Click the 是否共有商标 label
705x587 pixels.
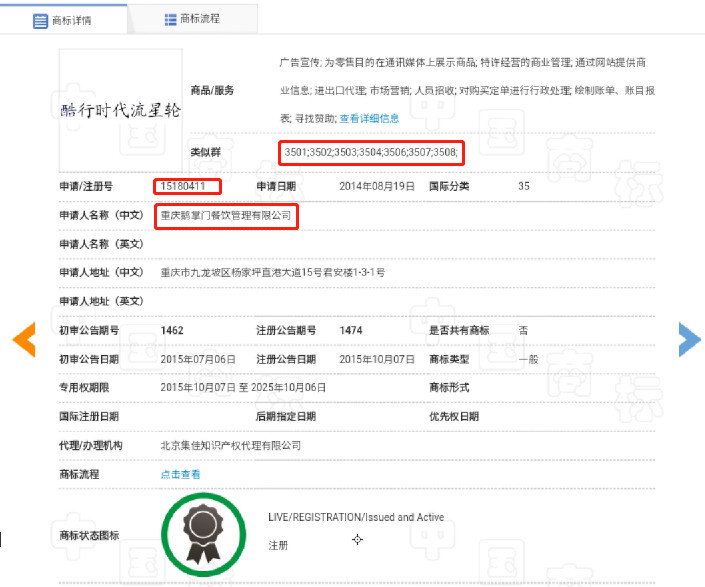point(459,330)
